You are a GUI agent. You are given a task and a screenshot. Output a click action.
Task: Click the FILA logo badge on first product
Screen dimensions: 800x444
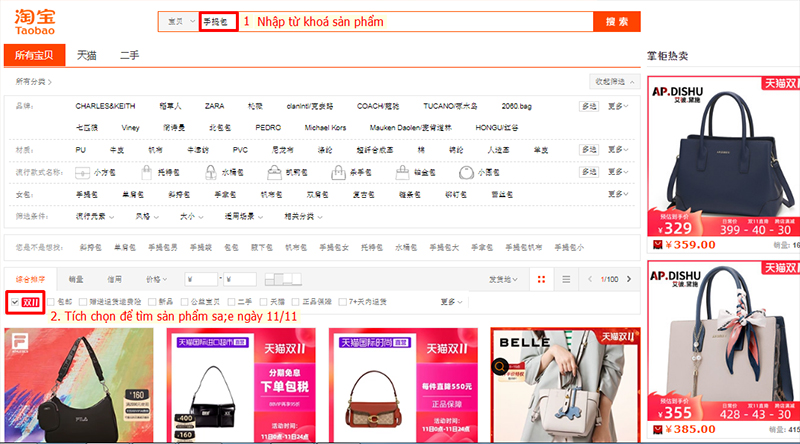point(20,342)
